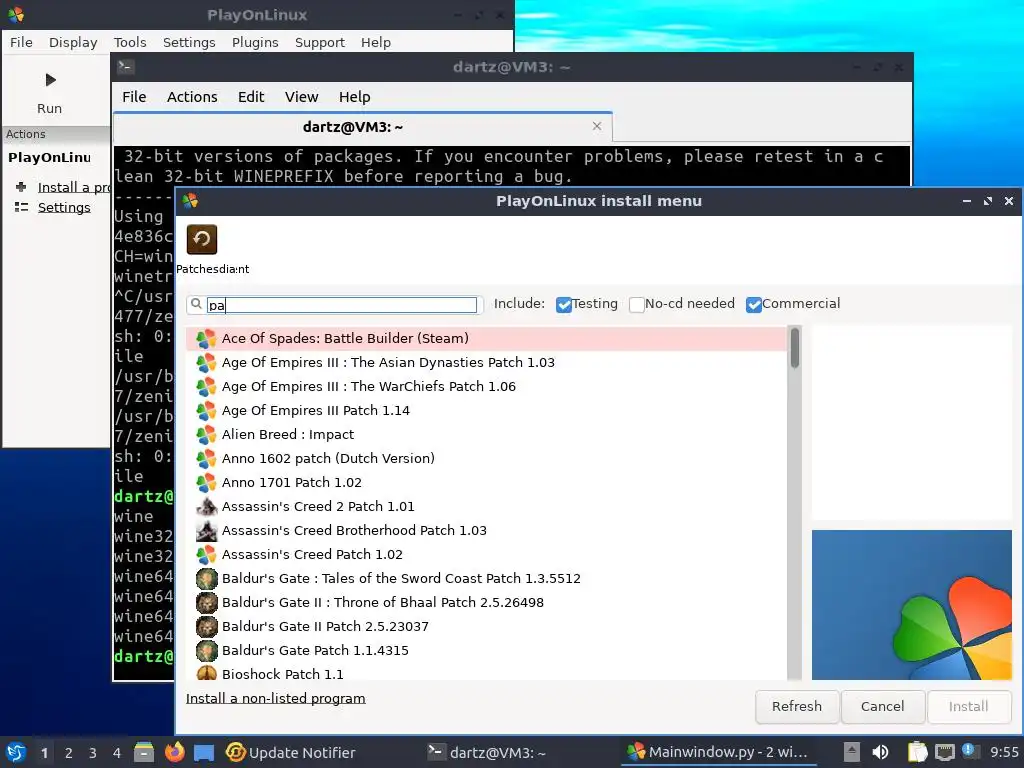Click the clover icon of Alien Breed : Impact
Viewport: 1024px width, 768px height.
click(206, 434)
